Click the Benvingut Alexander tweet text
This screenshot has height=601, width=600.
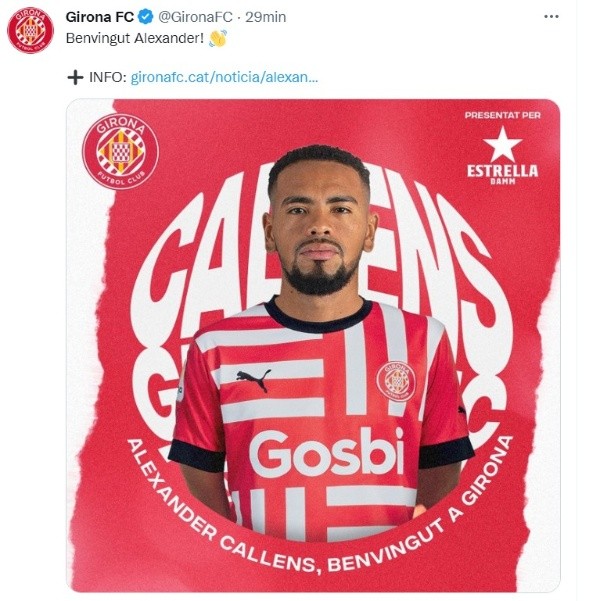pyautogui.click(x=135, y=38)
